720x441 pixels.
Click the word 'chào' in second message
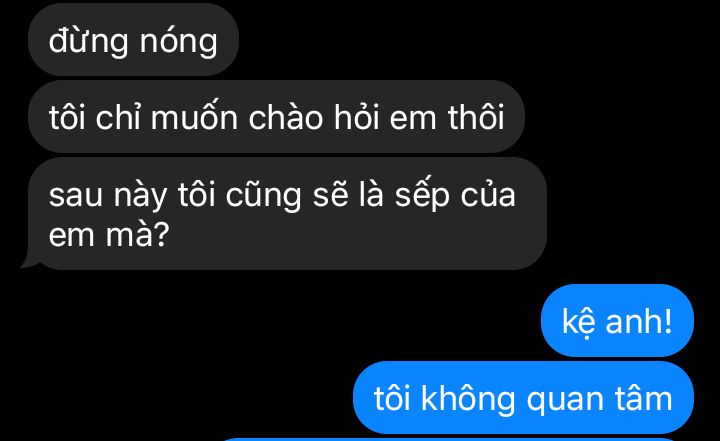[x=286, y=117]
